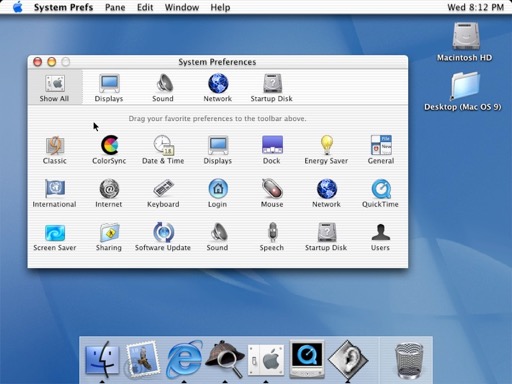Open International preferences
This screenshot has height=384, width=512.
(54, 194)
